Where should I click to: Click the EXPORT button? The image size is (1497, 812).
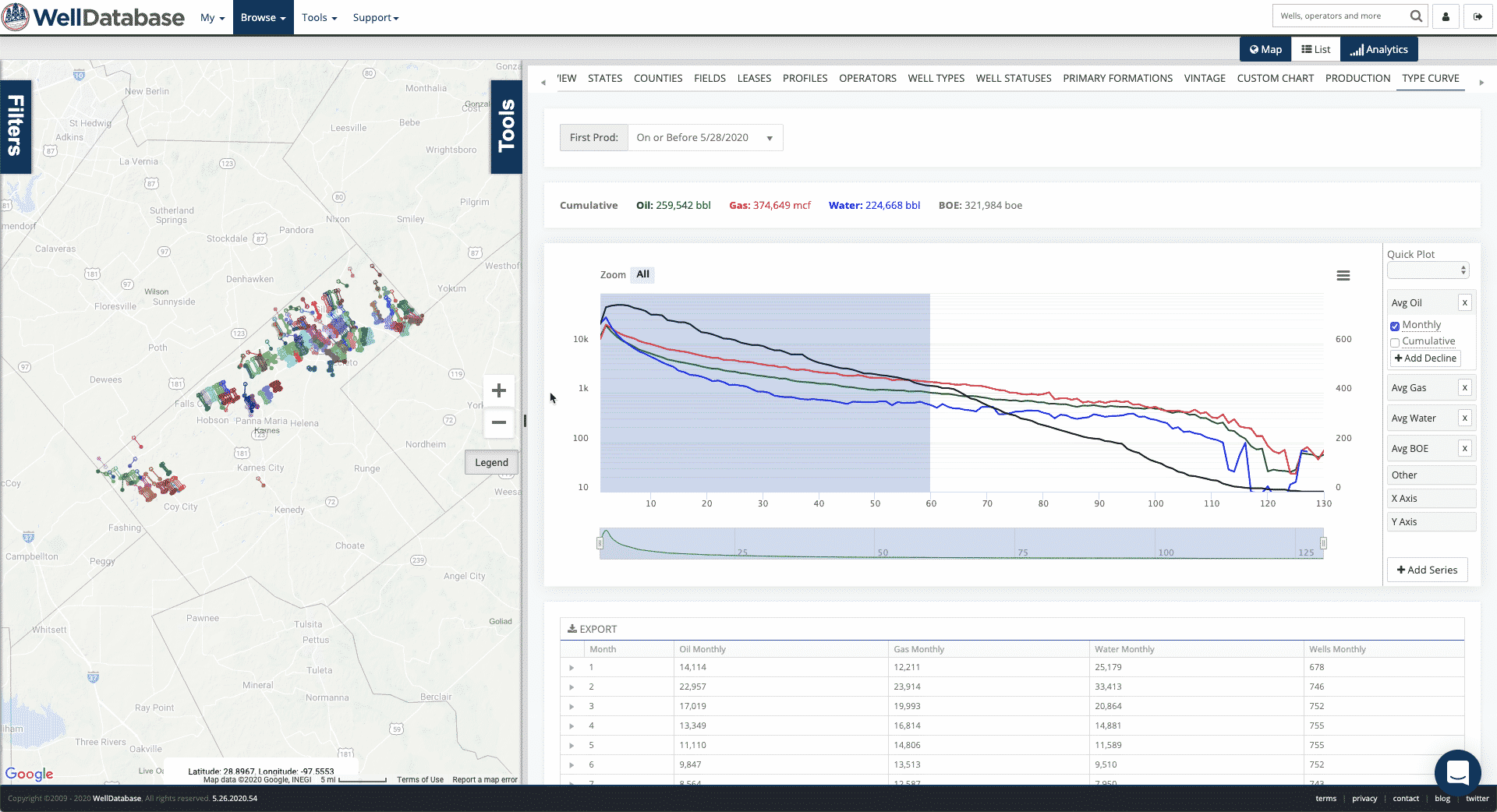[x=592, y=629]
